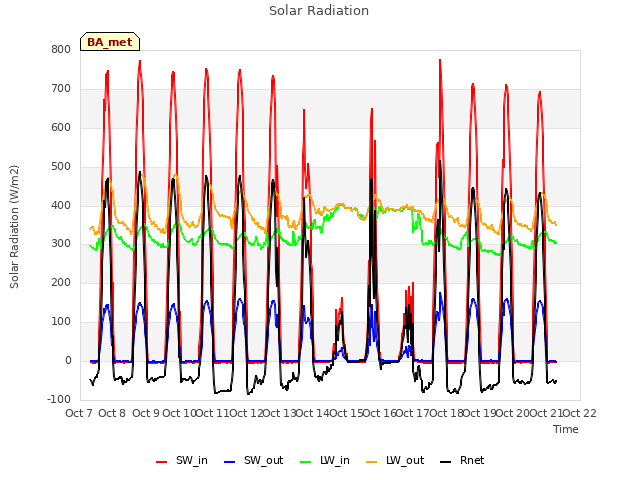The width and height of the screenshot is (640, 480).
Task: Click the blue SW_out legend swatch
Action: click(x=230, y=462)
